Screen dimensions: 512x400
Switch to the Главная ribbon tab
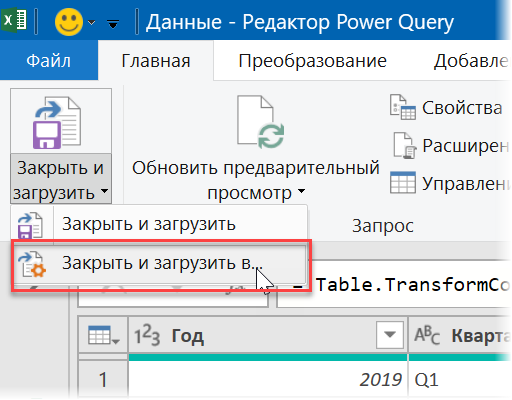[x=156, y=61]
